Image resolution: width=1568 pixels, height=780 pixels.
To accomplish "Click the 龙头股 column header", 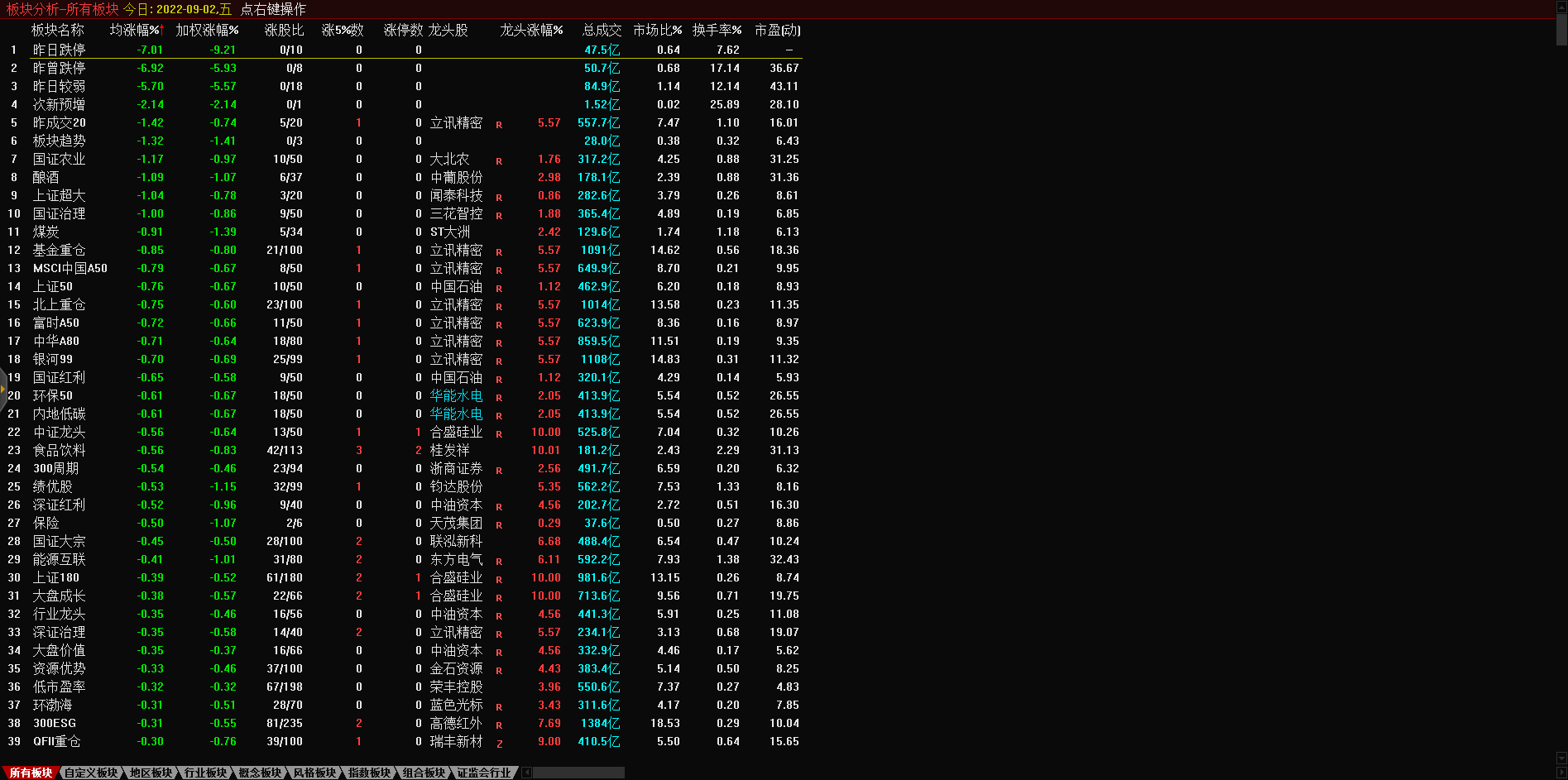I will (448, 30).
